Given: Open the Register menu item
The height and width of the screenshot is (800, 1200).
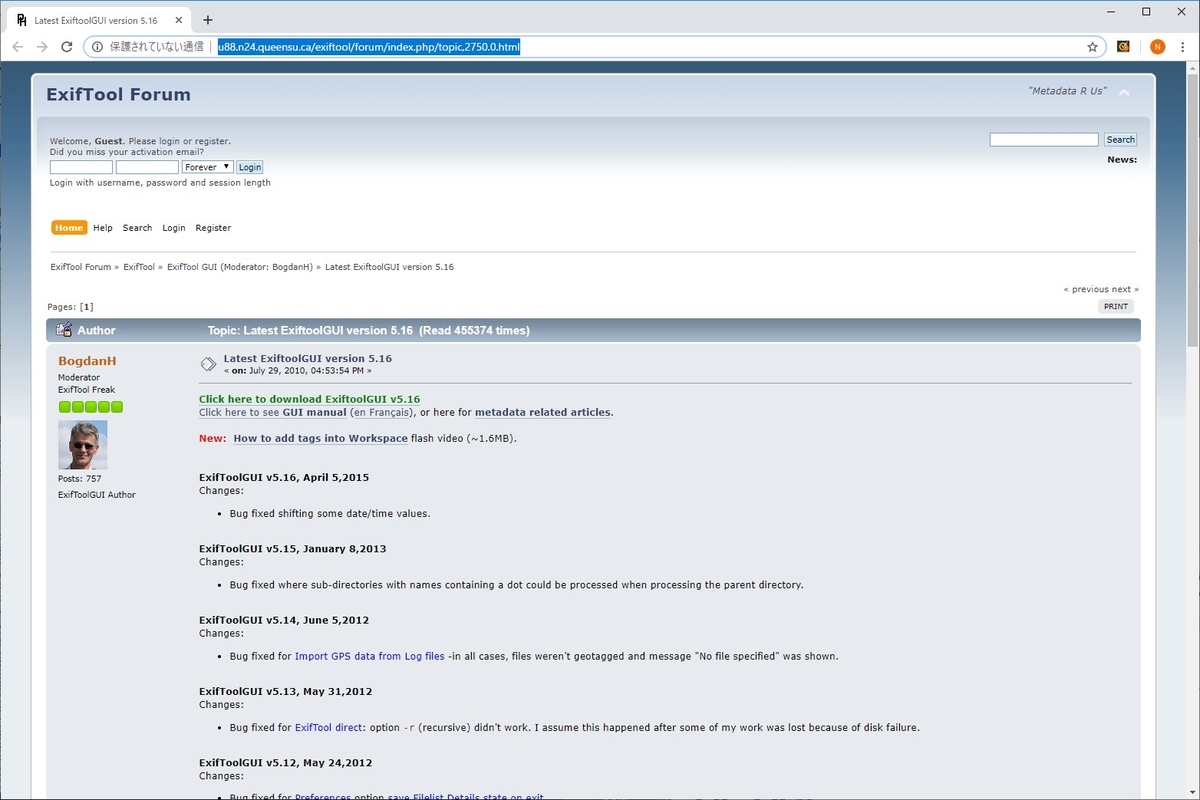Looking at the screenshot, I should (x=213, y=228).
